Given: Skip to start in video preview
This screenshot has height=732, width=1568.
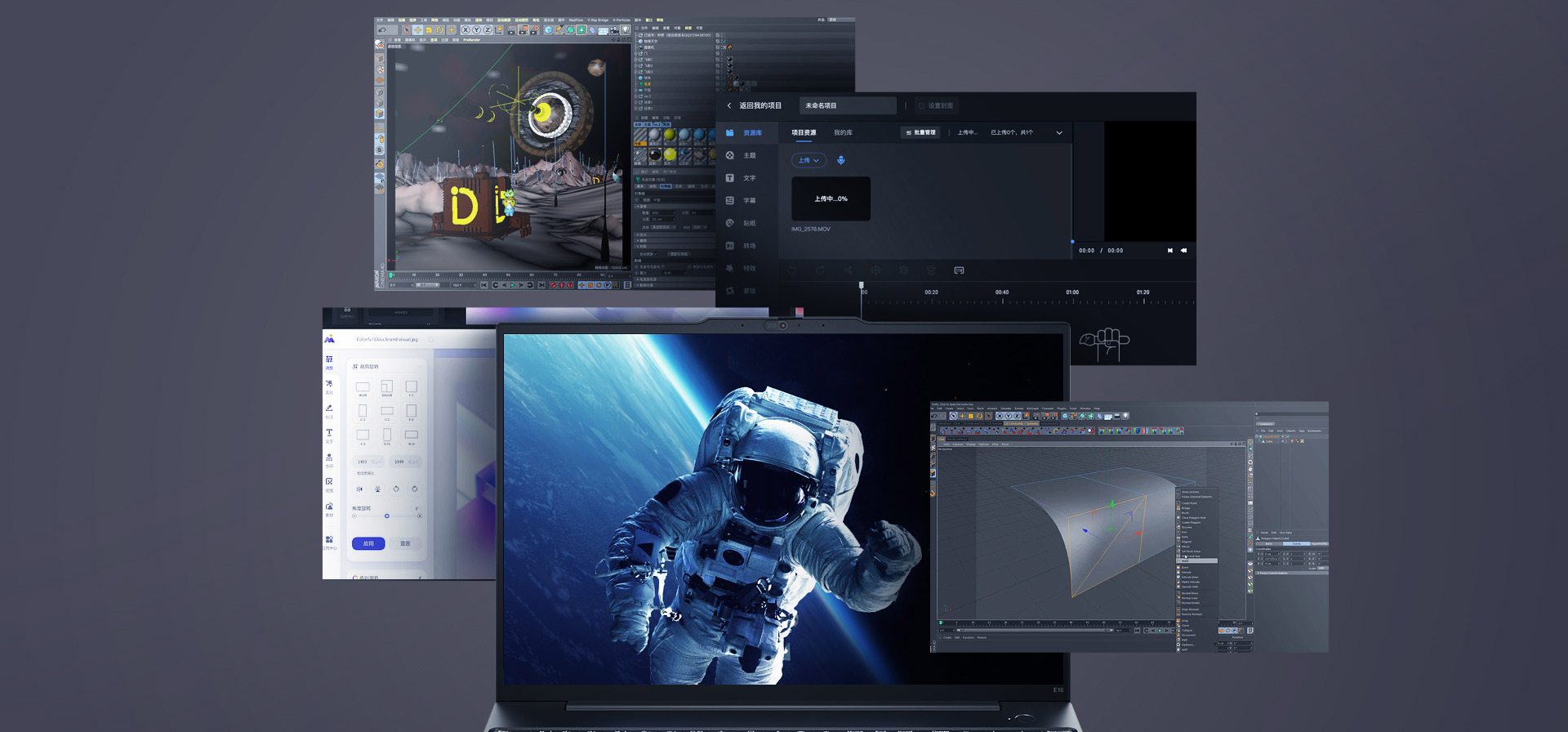Looking at the screenshot, I should coord(1169,251).
